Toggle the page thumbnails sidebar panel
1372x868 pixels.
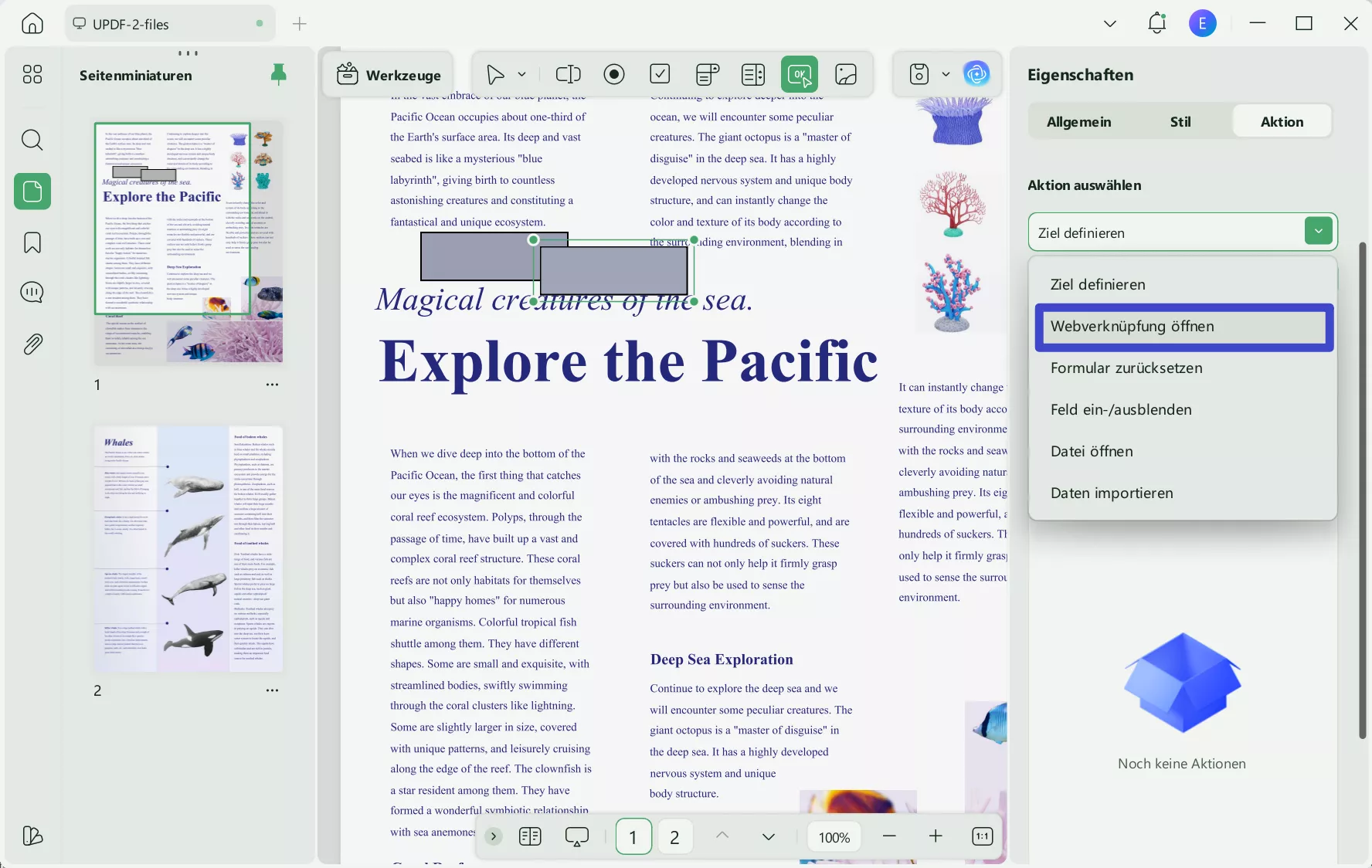pyautogui.click(x=32, y=192)
